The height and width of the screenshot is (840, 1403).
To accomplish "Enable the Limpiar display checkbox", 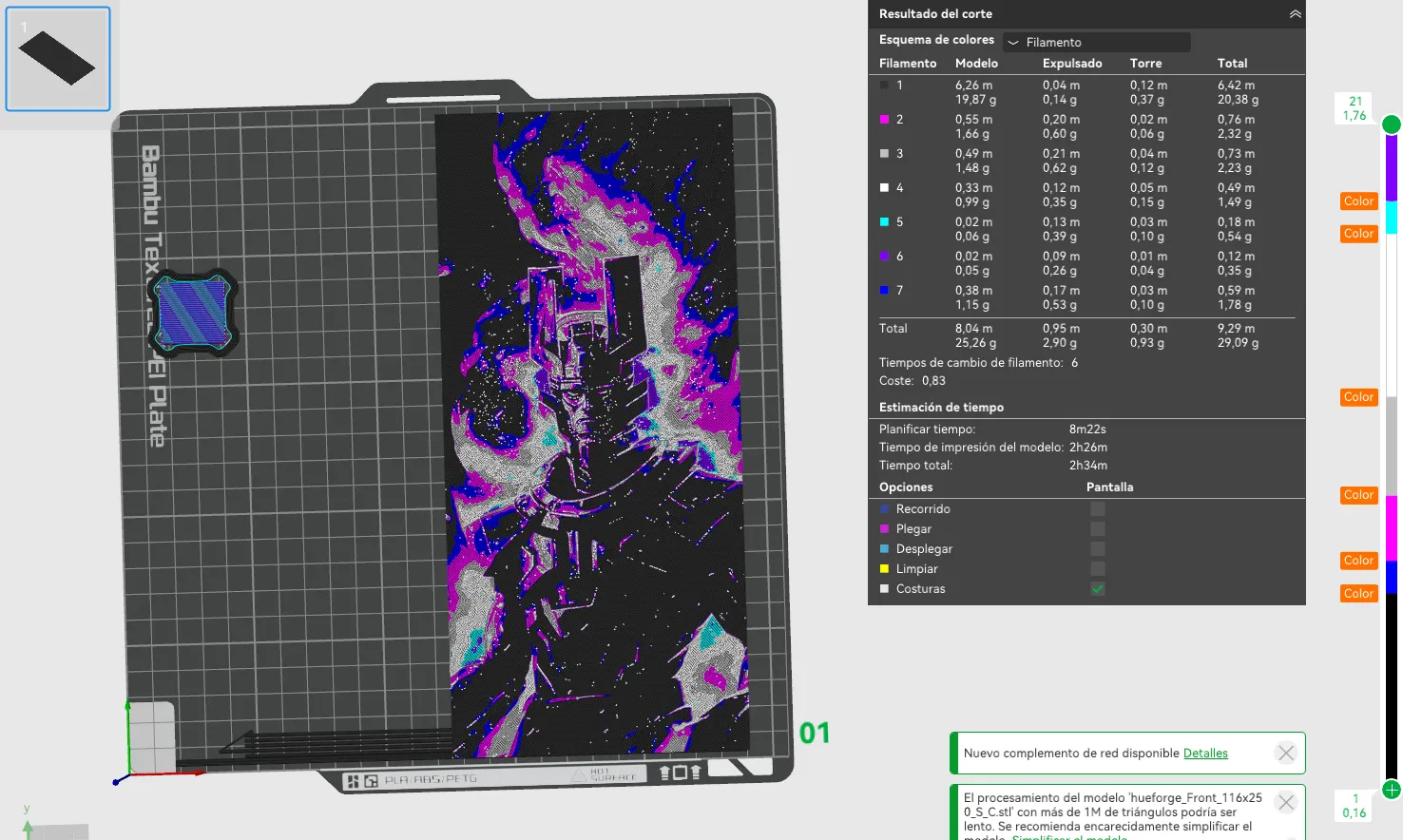I will [x=1098, y=569].
